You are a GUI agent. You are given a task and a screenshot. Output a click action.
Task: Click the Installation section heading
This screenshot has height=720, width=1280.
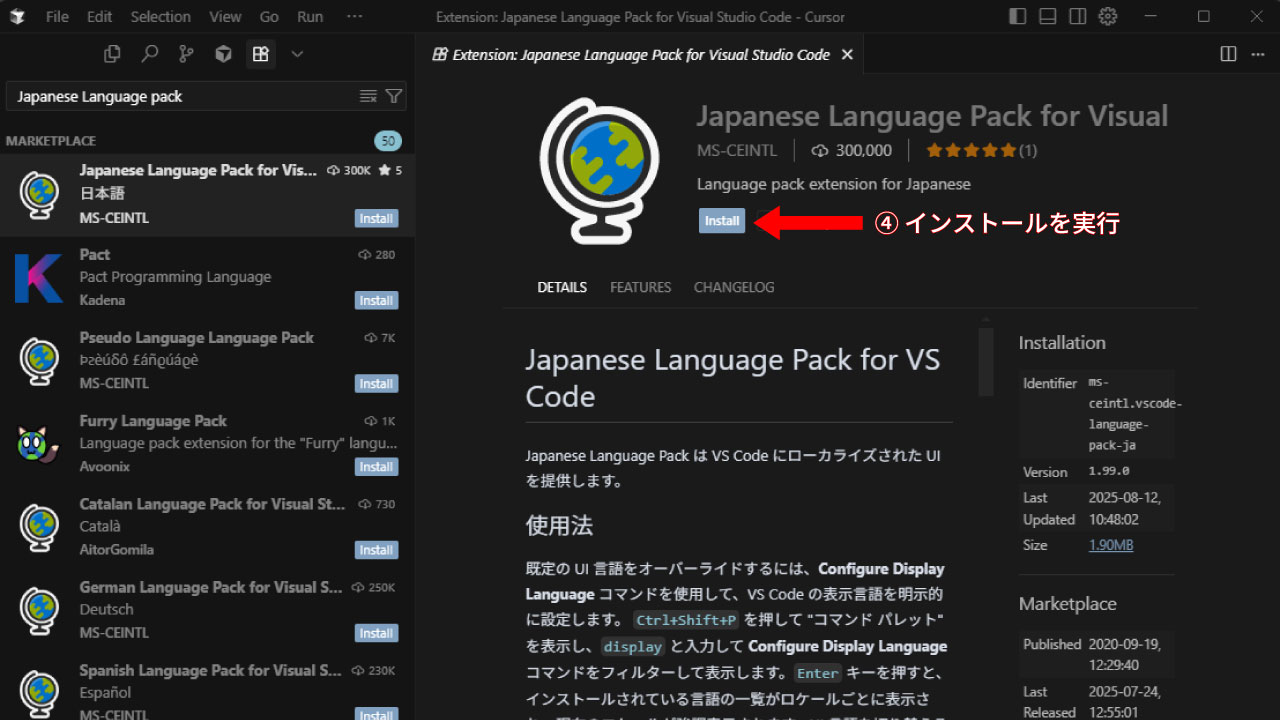(1062, 342)
